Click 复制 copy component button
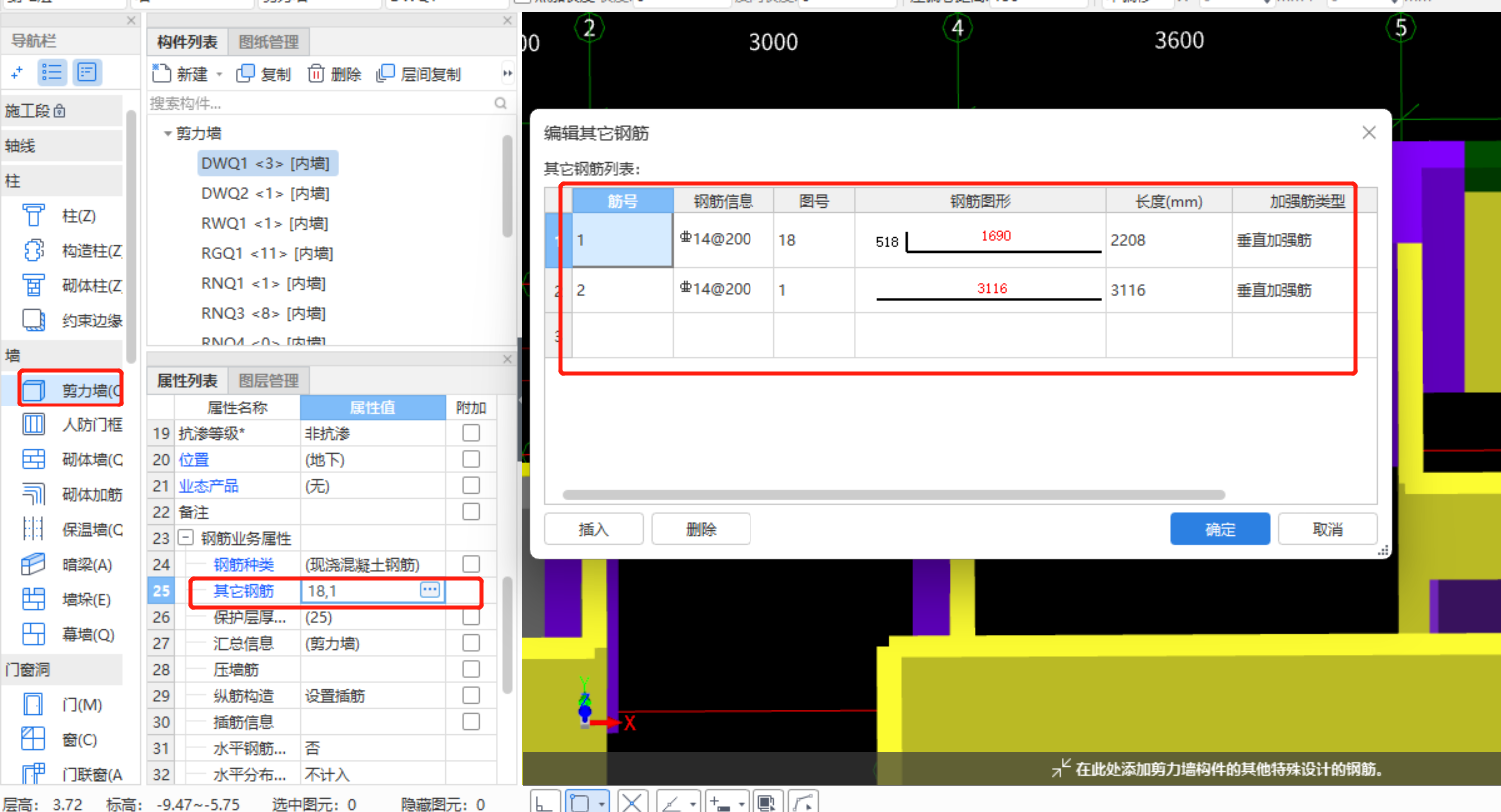 click(264, 74)
